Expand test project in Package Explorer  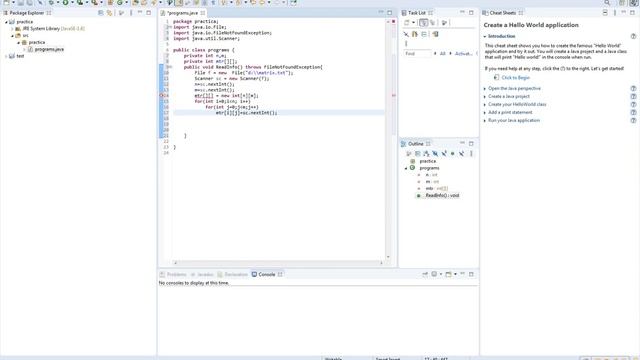tap(6, 56)
